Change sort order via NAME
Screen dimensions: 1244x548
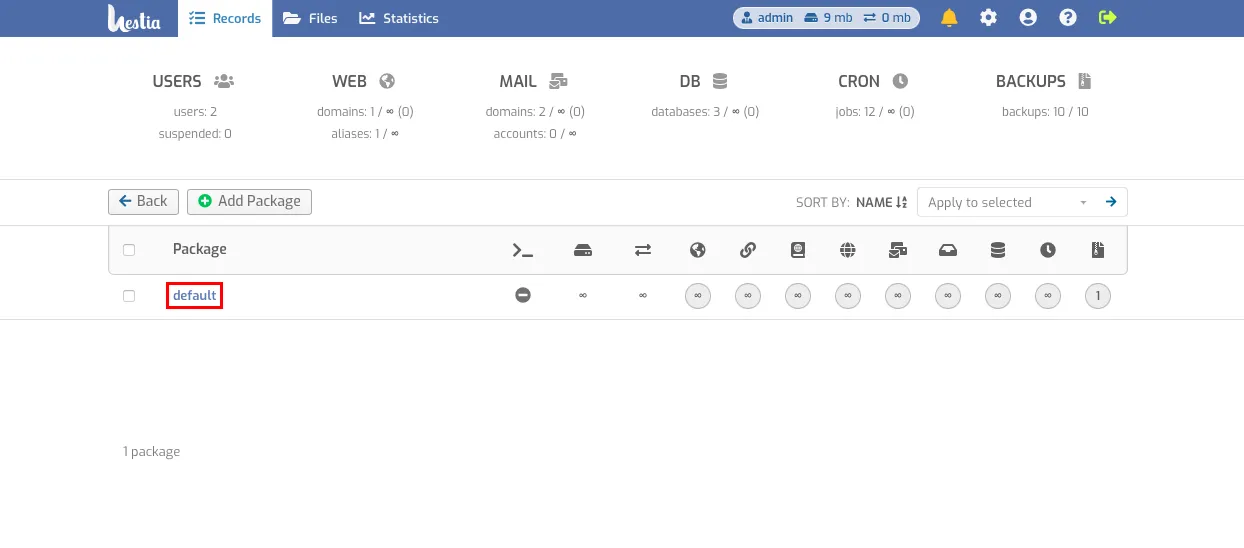881,202
